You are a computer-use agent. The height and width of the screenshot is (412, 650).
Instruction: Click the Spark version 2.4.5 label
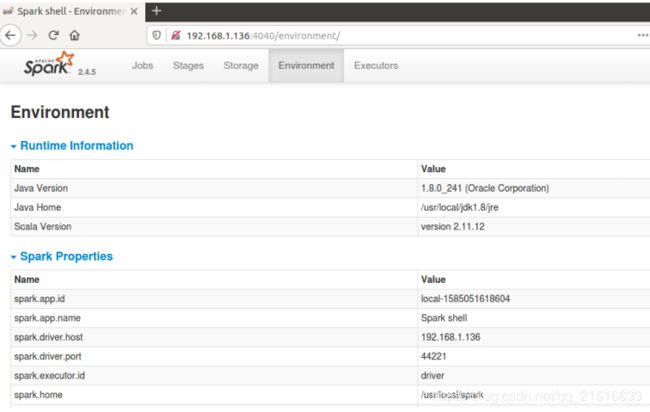[x=87, y=72]
